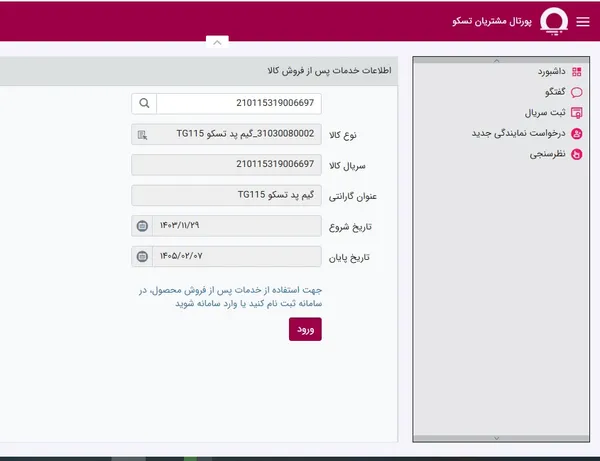Click the search magnifier icon
600x461 pixels.
pyautogui.click(x=144, y=103)
